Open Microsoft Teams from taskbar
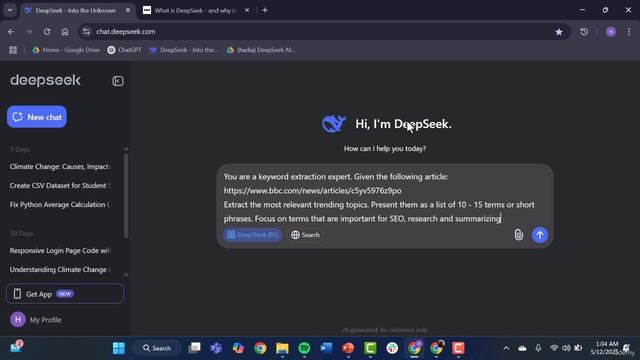The width and height of the screenshot is (640, 360). point(216,348)
